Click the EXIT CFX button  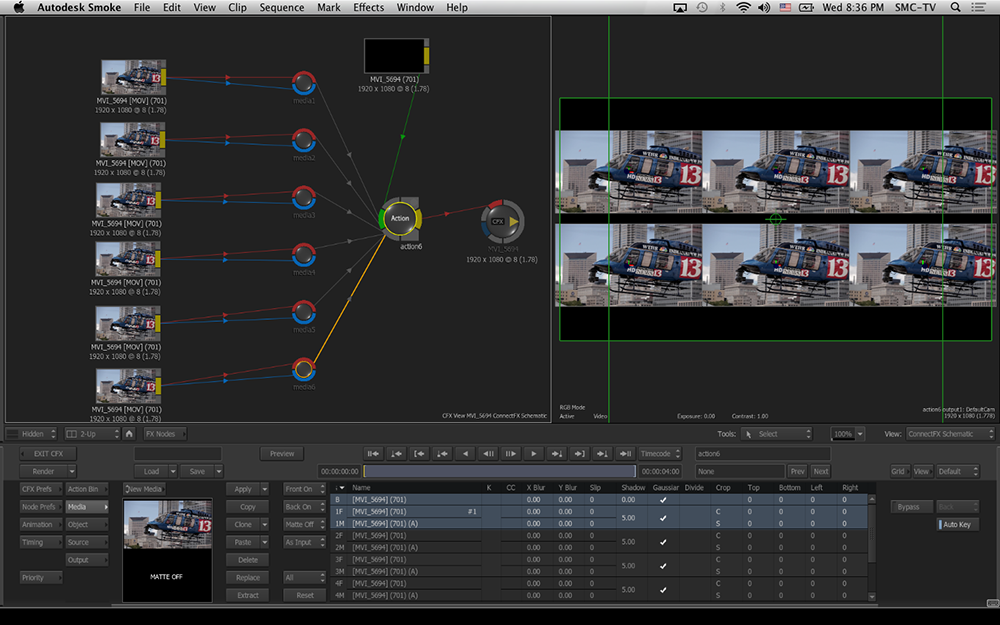(x=48, y=453)
